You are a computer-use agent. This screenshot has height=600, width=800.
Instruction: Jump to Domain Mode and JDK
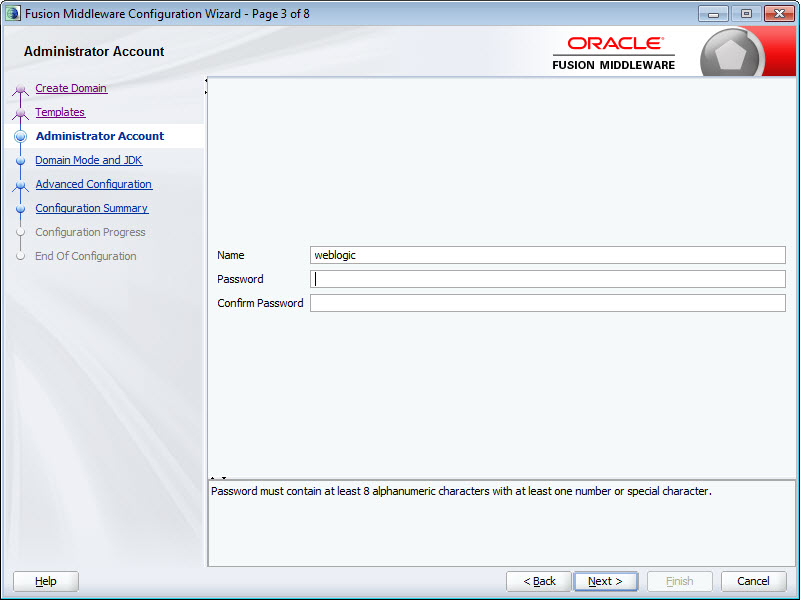point(89,160)
